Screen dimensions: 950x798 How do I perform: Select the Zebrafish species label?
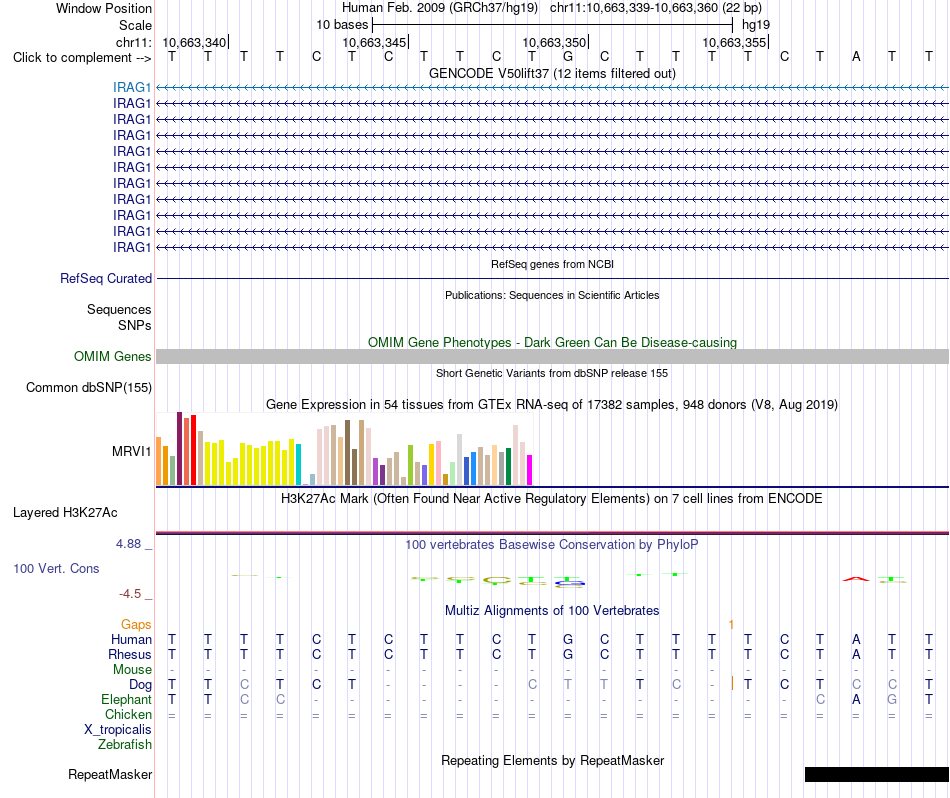[x=125, y=744]
